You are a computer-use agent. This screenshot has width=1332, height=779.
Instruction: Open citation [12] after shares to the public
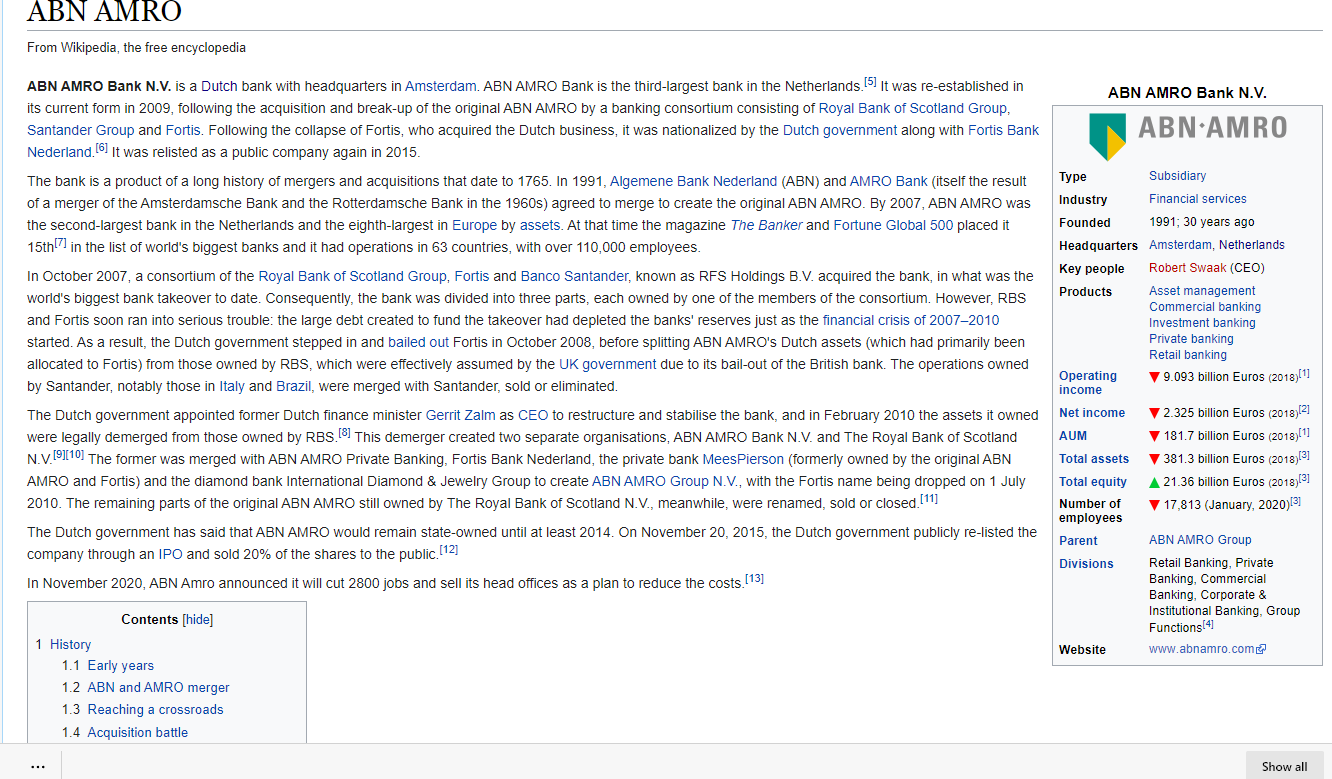(x=449, y=550)
